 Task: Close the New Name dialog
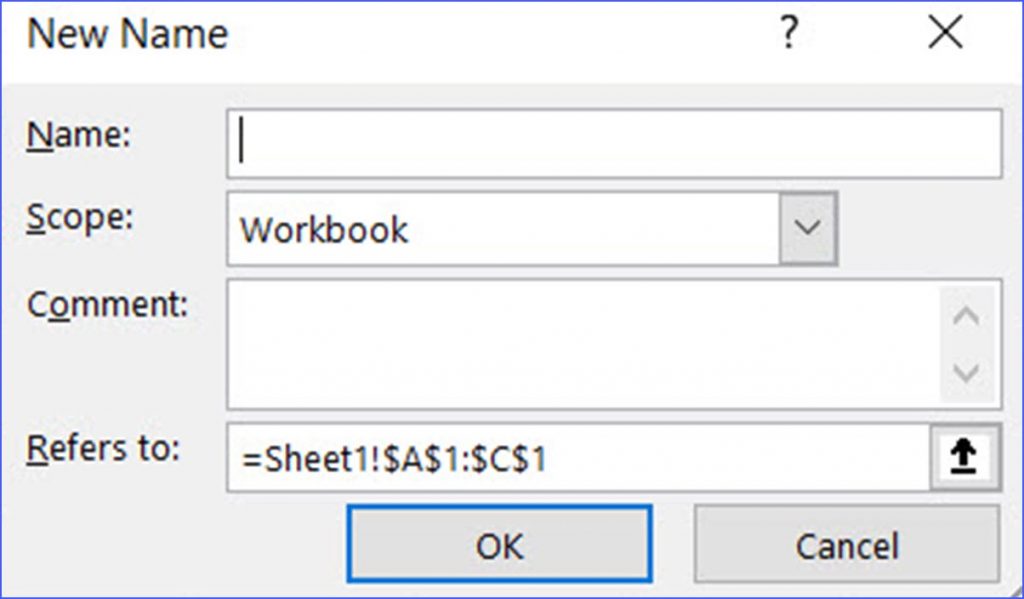pyautogui.click(x=945, y=35)
